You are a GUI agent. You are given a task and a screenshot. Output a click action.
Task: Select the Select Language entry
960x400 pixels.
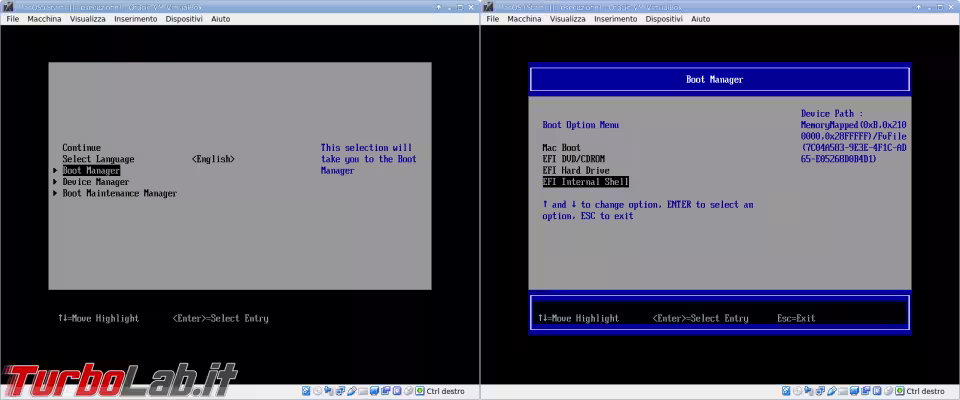click(98, 159)
